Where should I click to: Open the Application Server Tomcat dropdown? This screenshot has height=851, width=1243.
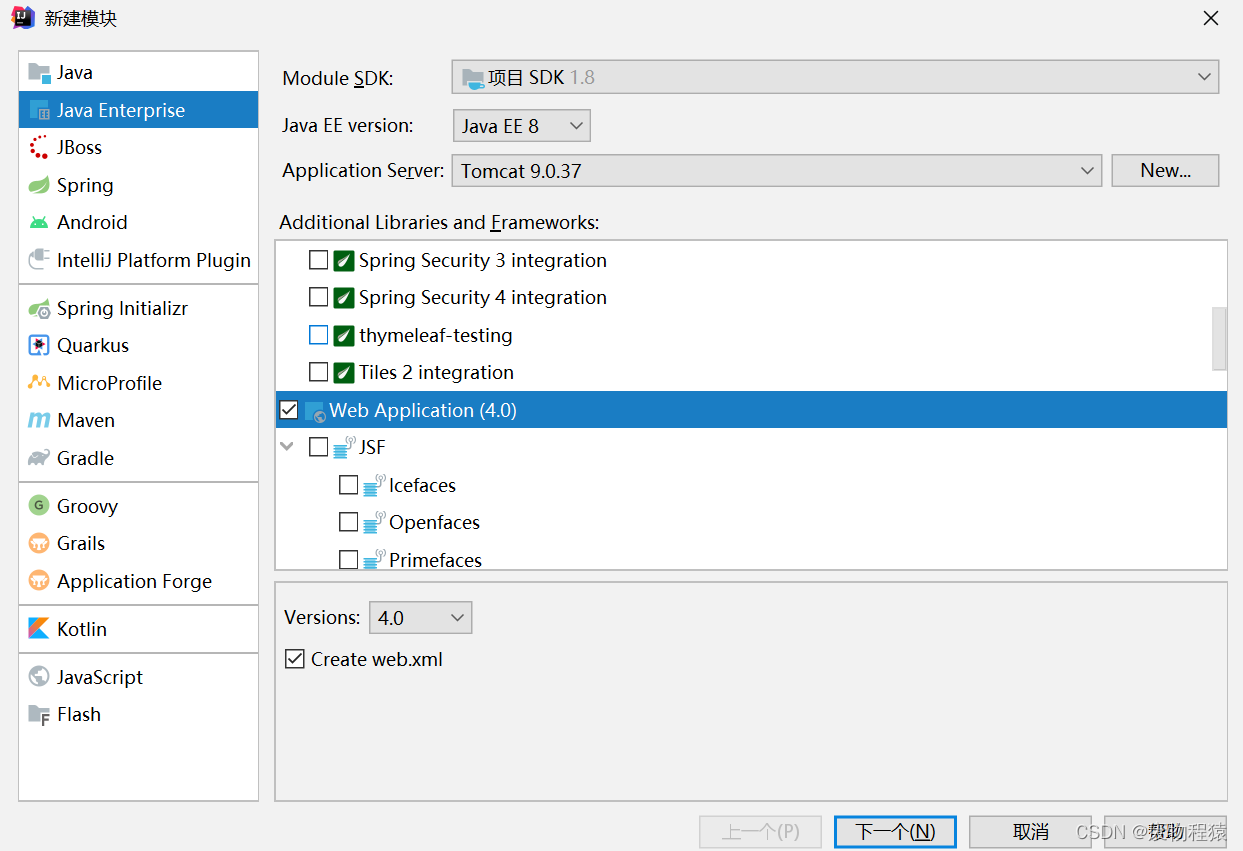777,171
